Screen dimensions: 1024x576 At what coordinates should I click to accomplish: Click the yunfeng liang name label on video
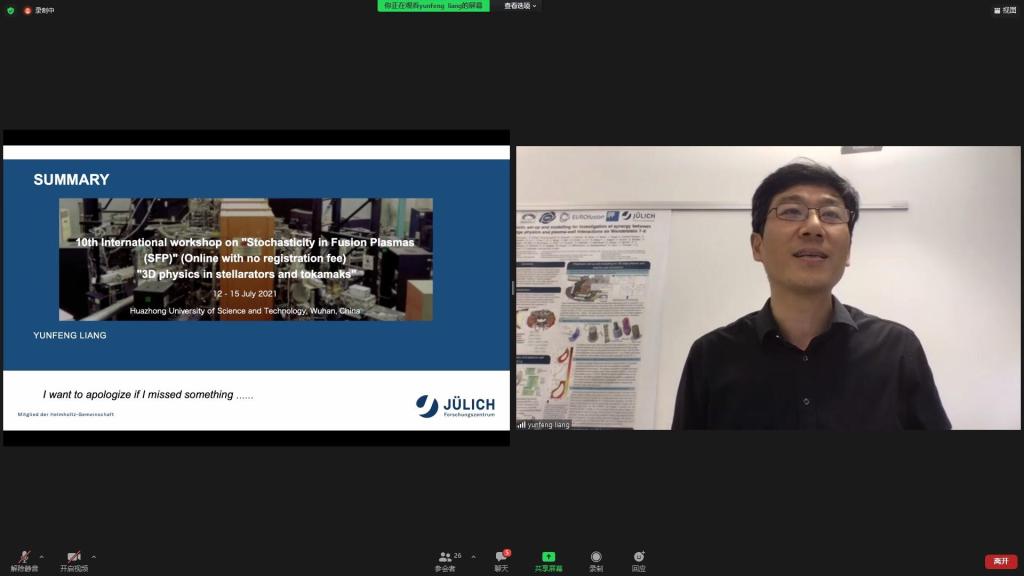point(547,425)
